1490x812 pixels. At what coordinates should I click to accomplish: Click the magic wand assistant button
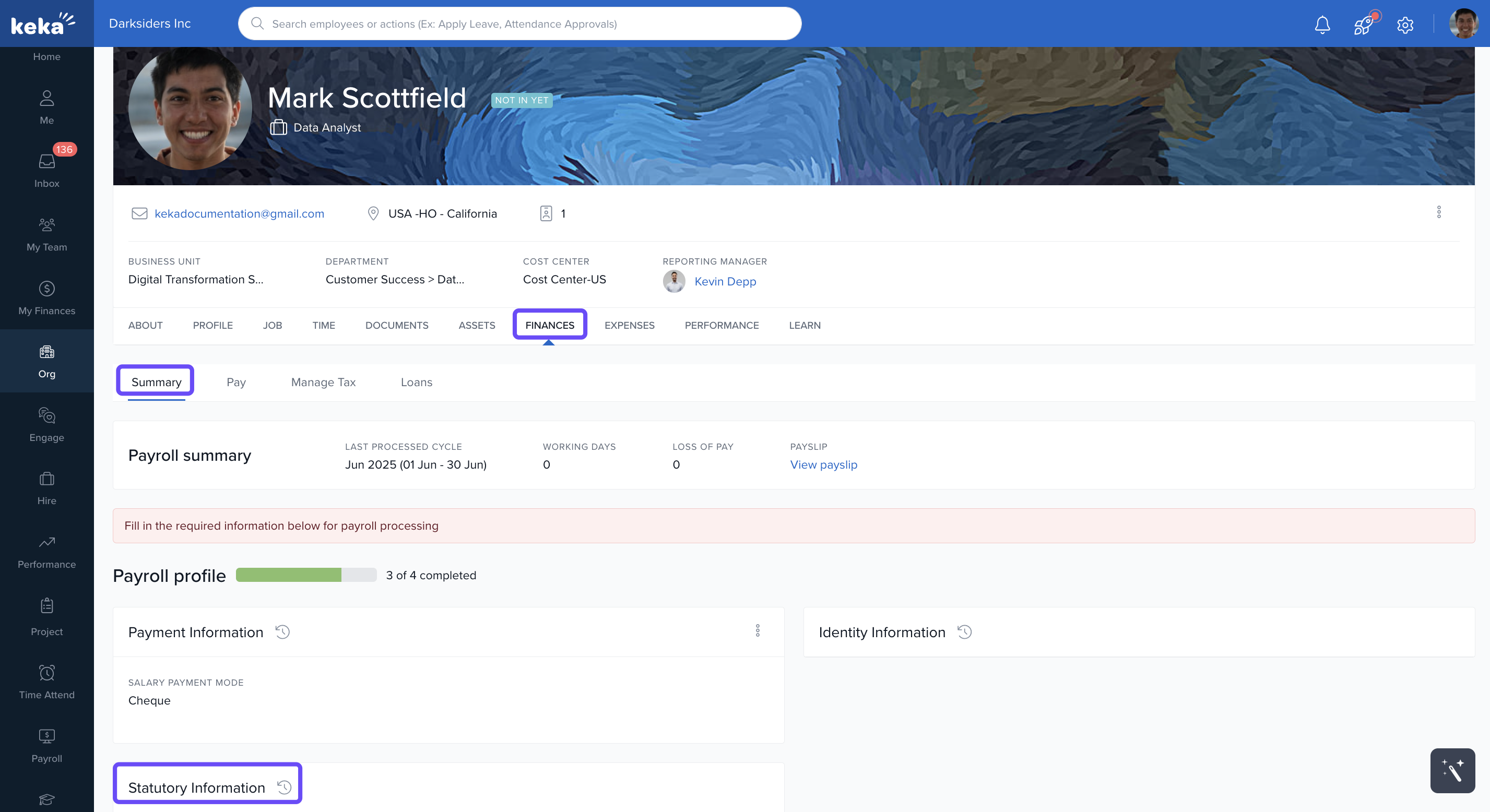coord(1452,770)
